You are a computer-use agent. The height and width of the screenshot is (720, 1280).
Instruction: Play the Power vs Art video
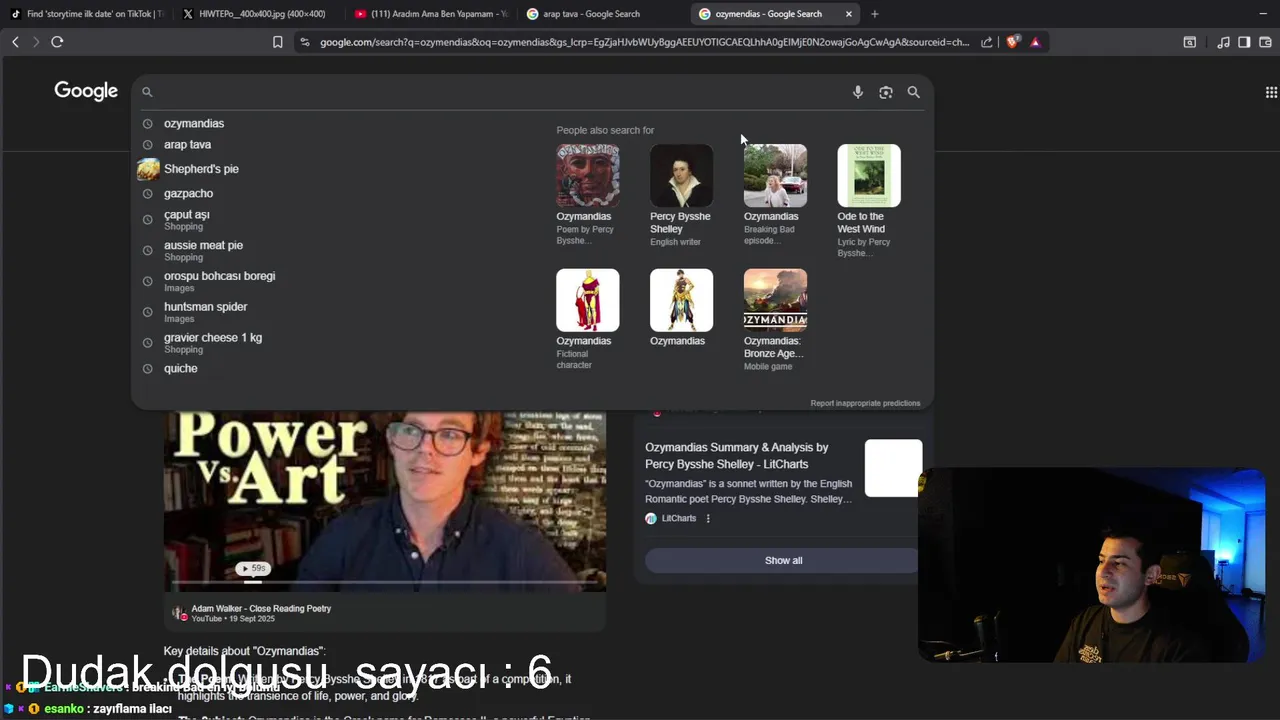click(385, 500)
